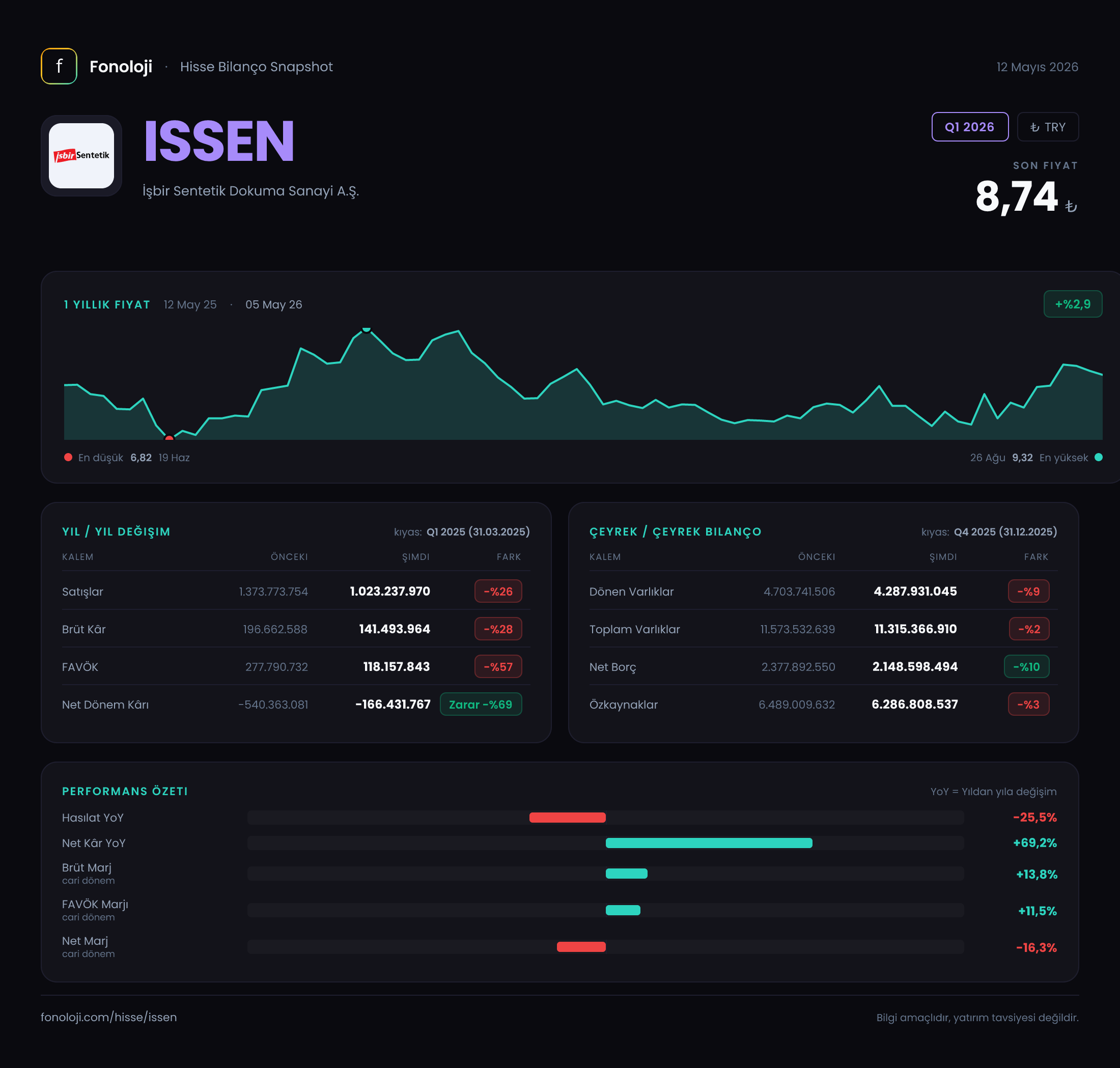Click the YIL / YIL DEĞİŞİM heading
The height and width of the screenshot is (1068, 1120).
(x=116, y=531)
